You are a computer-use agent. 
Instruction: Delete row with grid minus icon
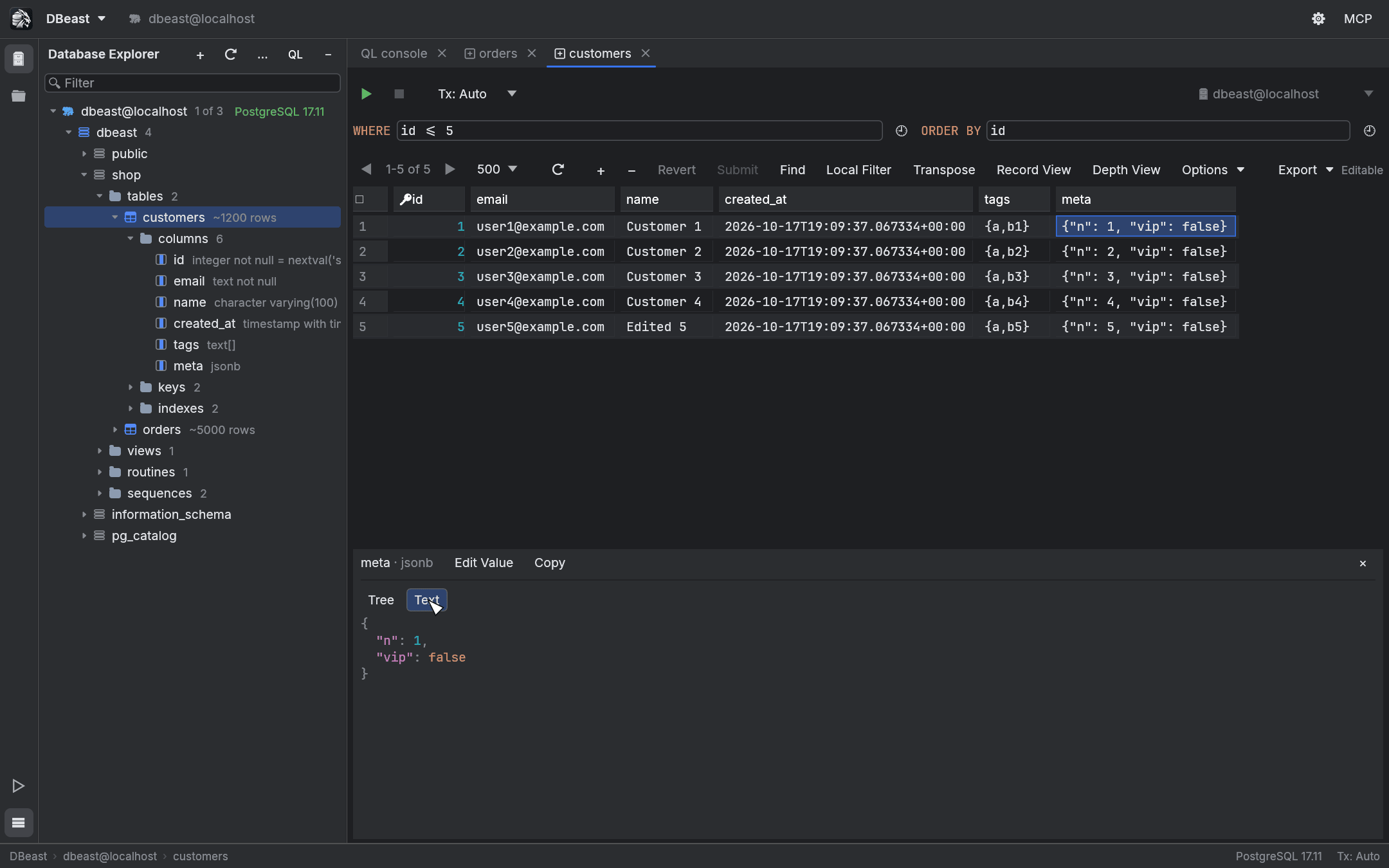pos(631,170)
